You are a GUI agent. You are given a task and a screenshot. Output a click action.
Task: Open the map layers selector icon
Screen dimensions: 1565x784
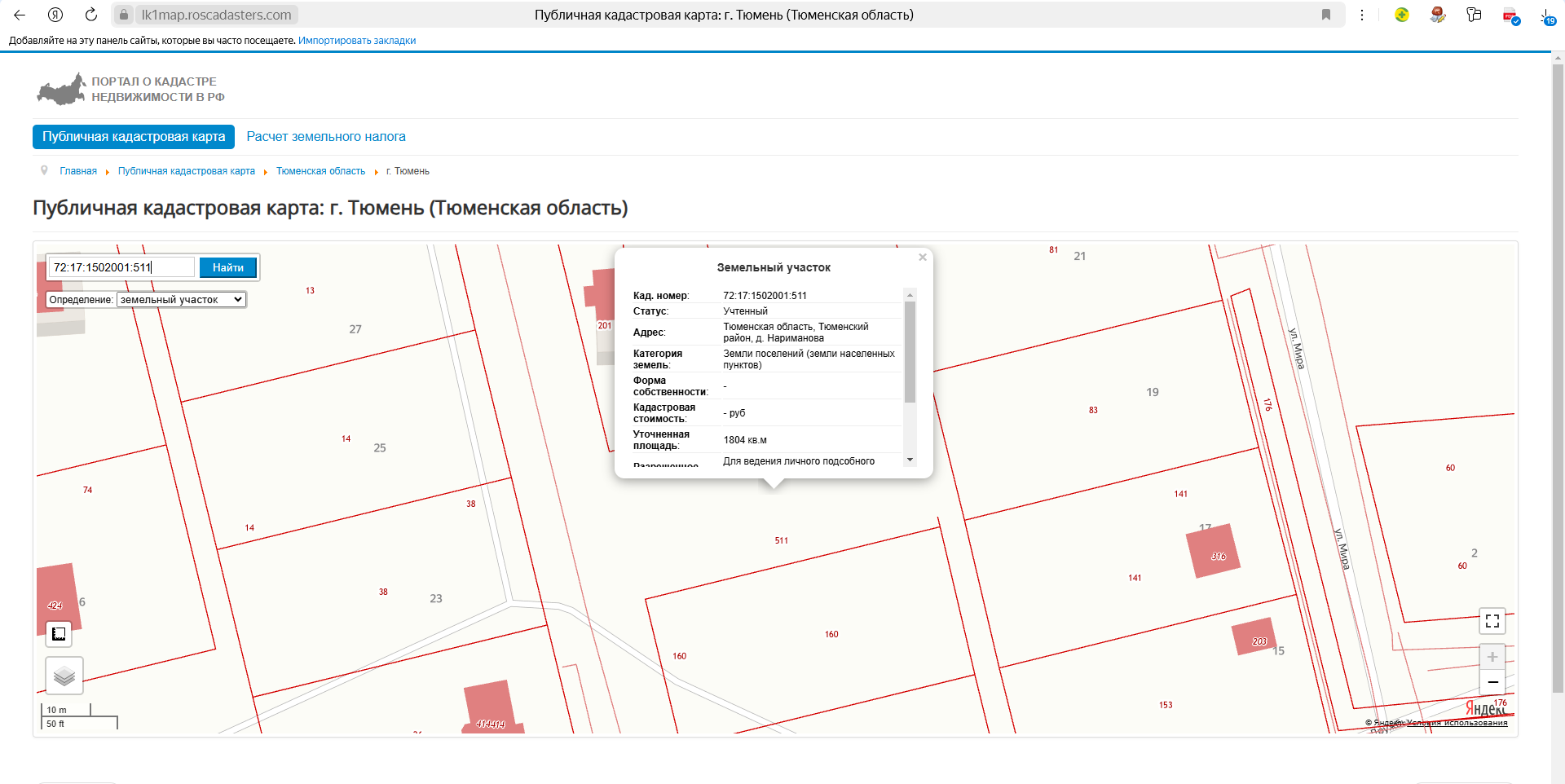click(64, 676)
